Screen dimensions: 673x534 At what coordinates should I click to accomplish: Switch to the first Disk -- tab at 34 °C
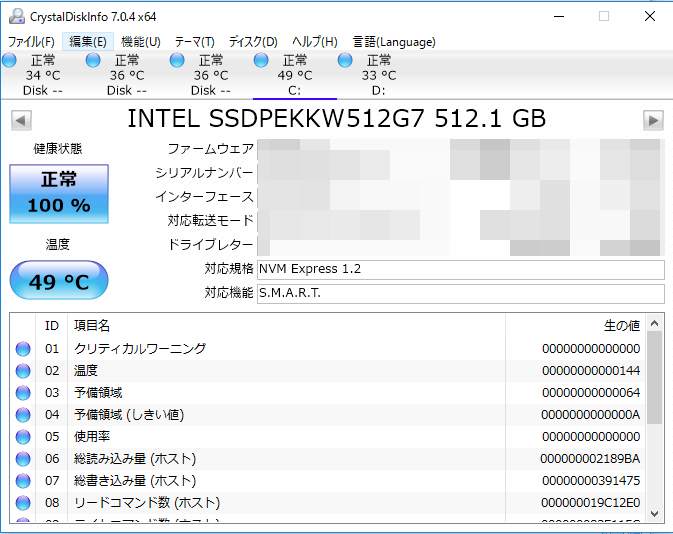tap(42, 76)
